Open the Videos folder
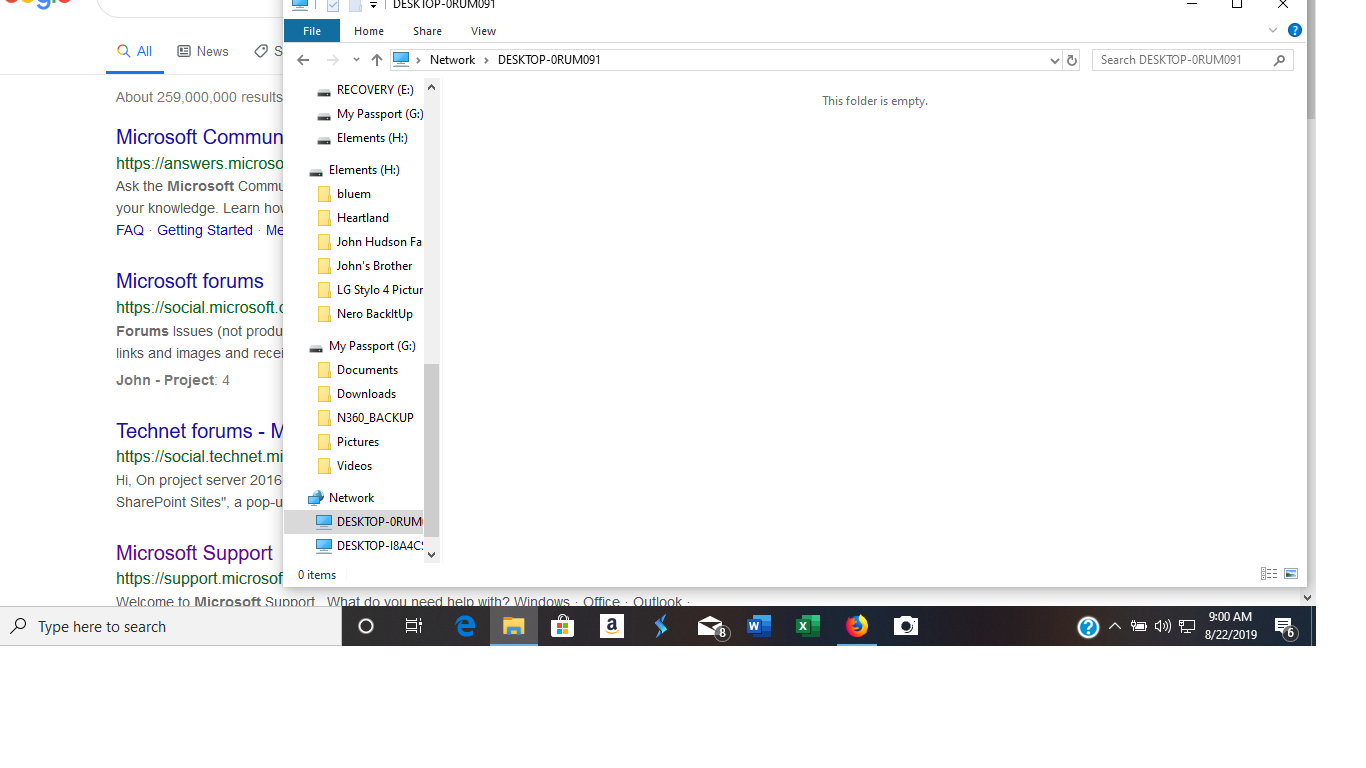1366x768 pixels. coord(344,466)
